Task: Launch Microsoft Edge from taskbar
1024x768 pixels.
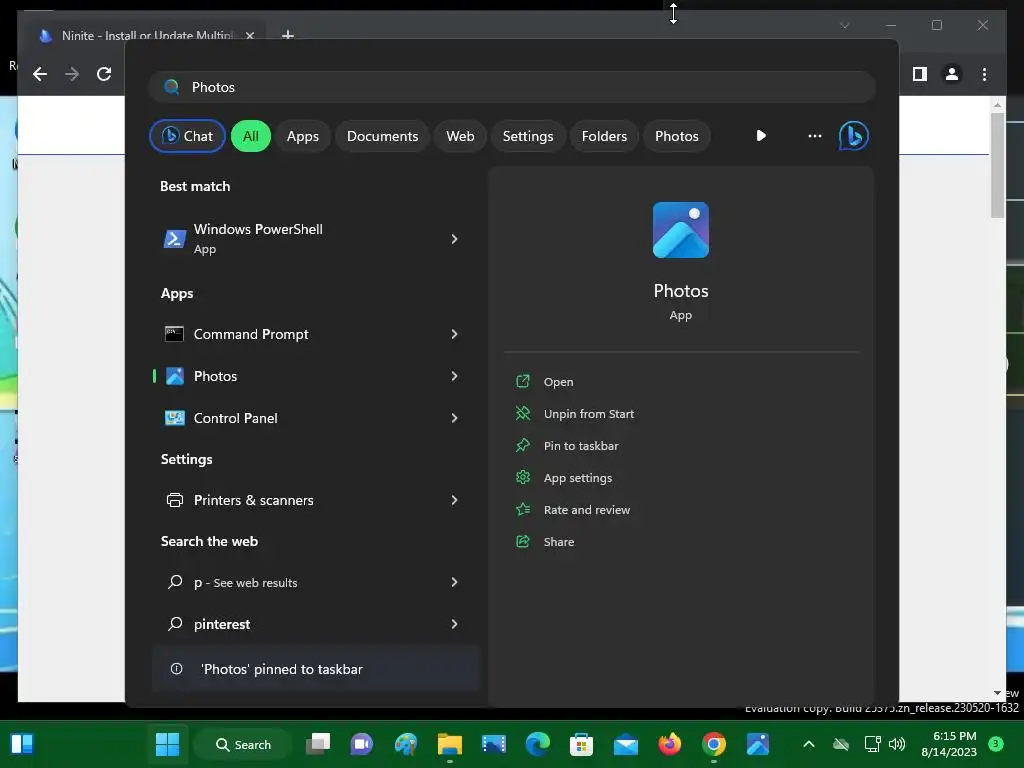Action: click(537, 744)
